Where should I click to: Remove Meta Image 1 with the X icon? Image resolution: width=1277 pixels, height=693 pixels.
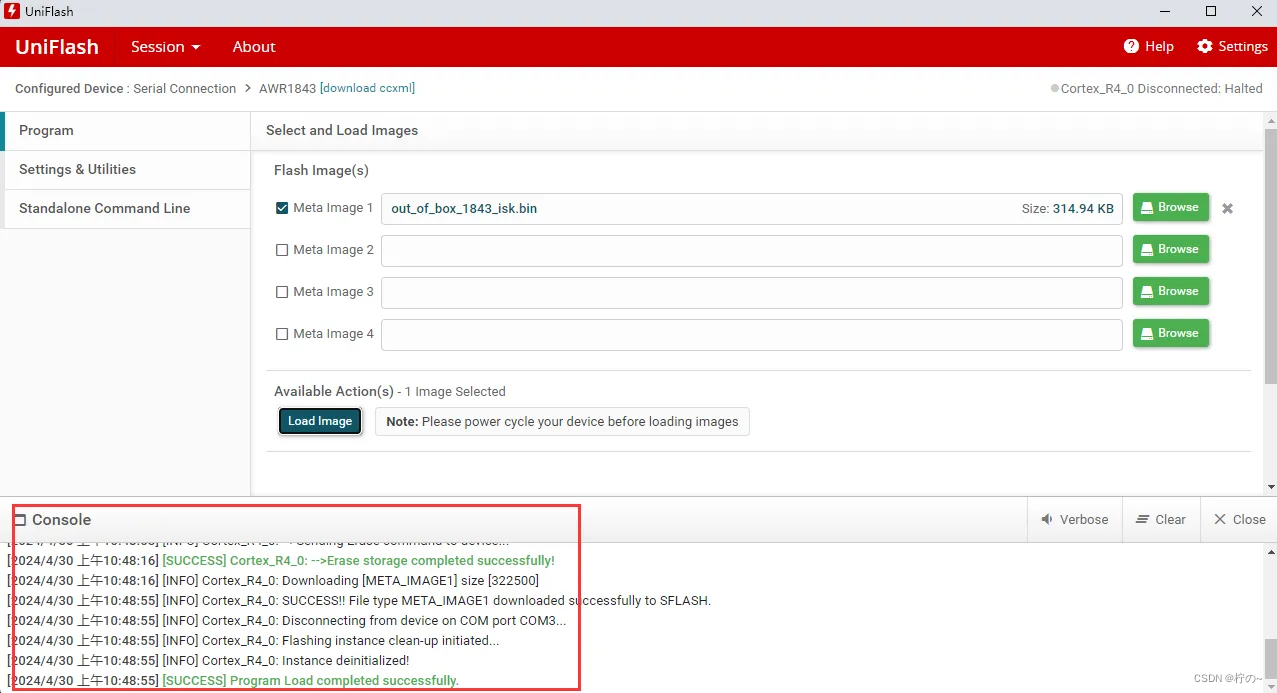pyautogui.click(x=1228, y=209)
